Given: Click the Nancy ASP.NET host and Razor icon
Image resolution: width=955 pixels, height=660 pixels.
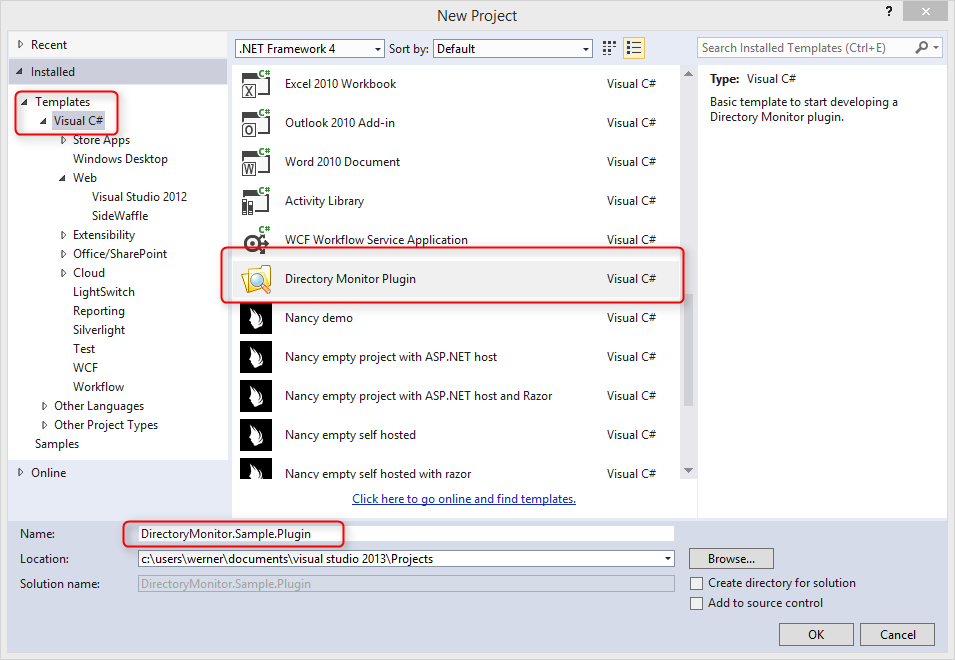Looking at the screenshot, I should [256, 396].
